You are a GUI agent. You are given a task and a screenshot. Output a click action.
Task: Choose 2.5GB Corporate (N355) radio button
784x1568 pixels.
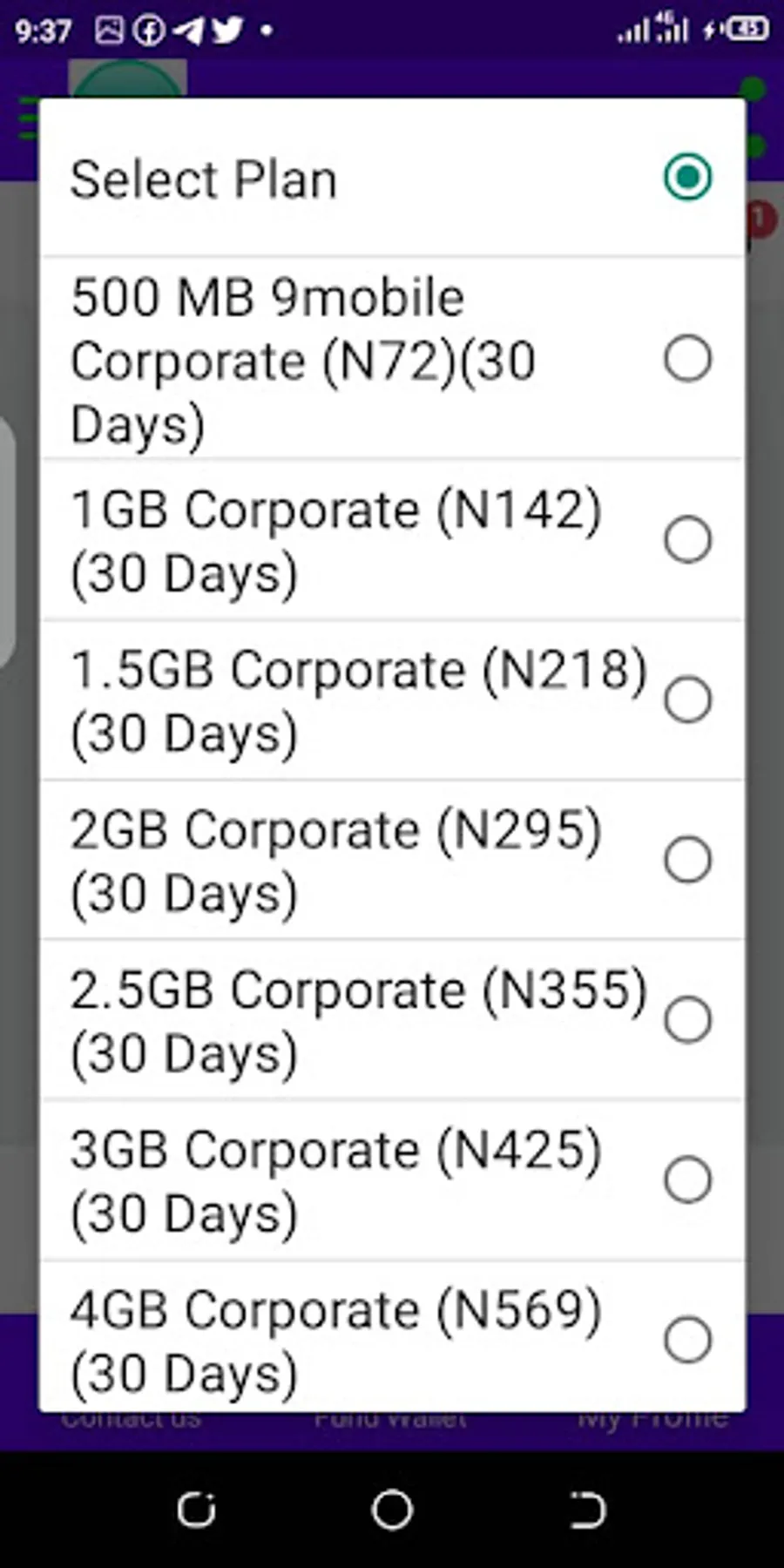[x=687, y=1020]
